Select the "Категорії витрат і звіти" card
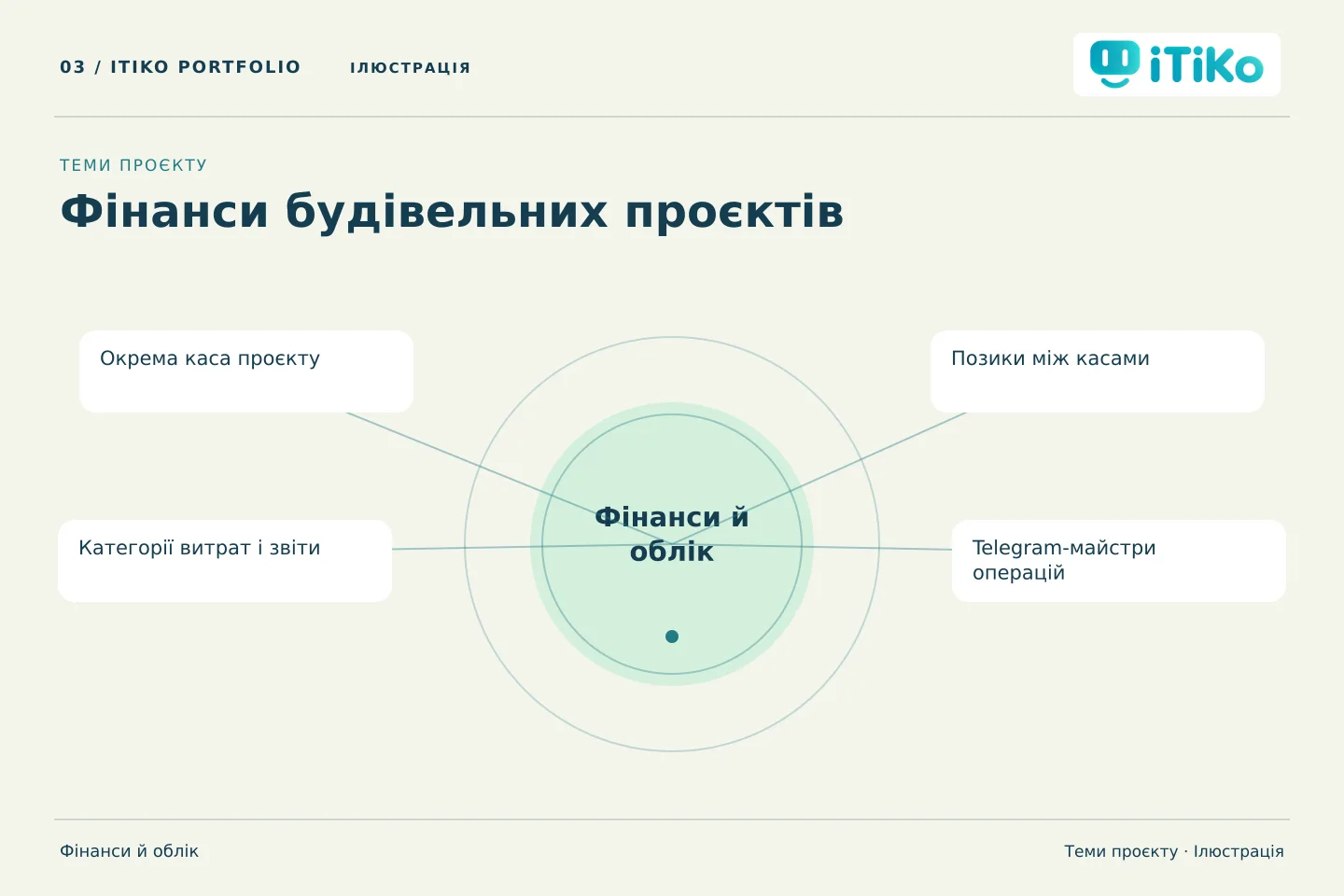 225,561
